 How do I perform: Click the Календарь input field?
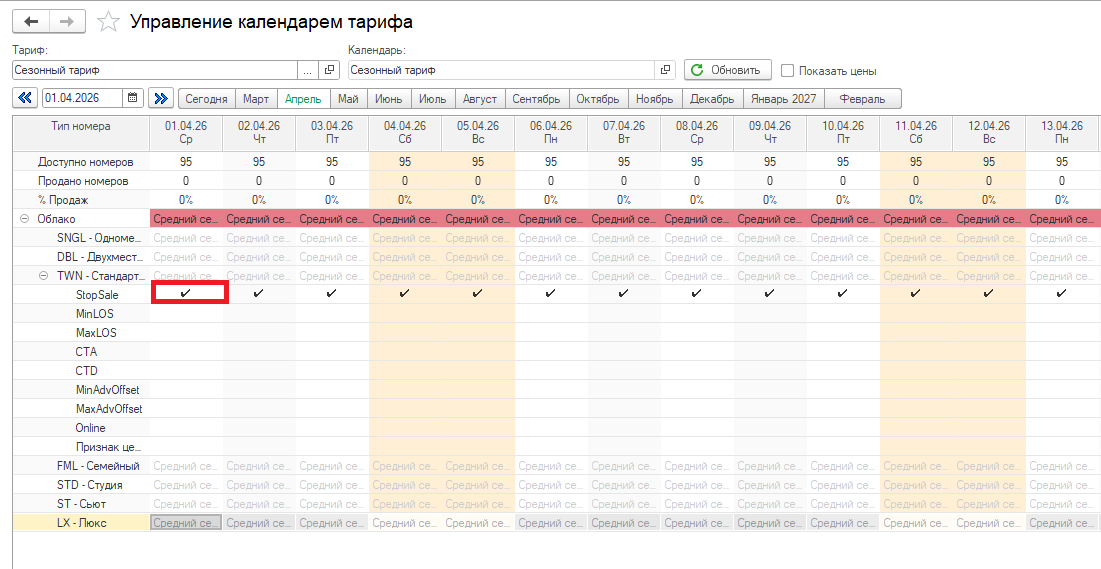coord(501,70)
